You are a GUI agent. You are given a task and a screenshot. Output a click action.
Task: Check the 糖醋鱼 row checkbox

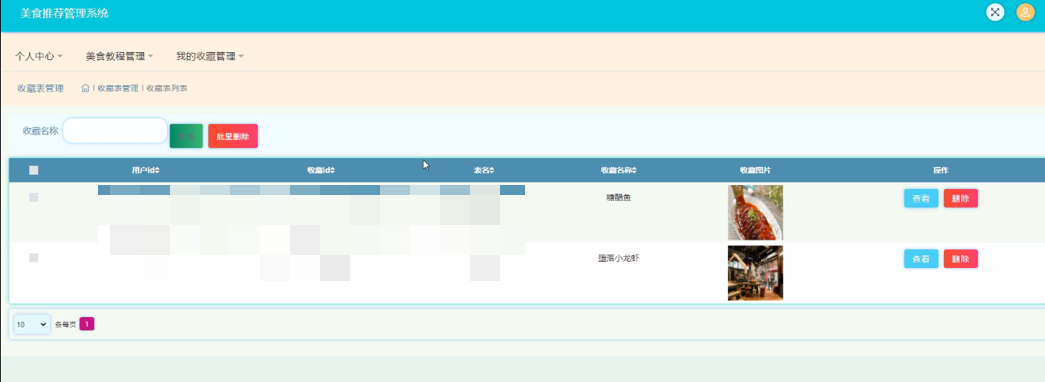point(33,197)
